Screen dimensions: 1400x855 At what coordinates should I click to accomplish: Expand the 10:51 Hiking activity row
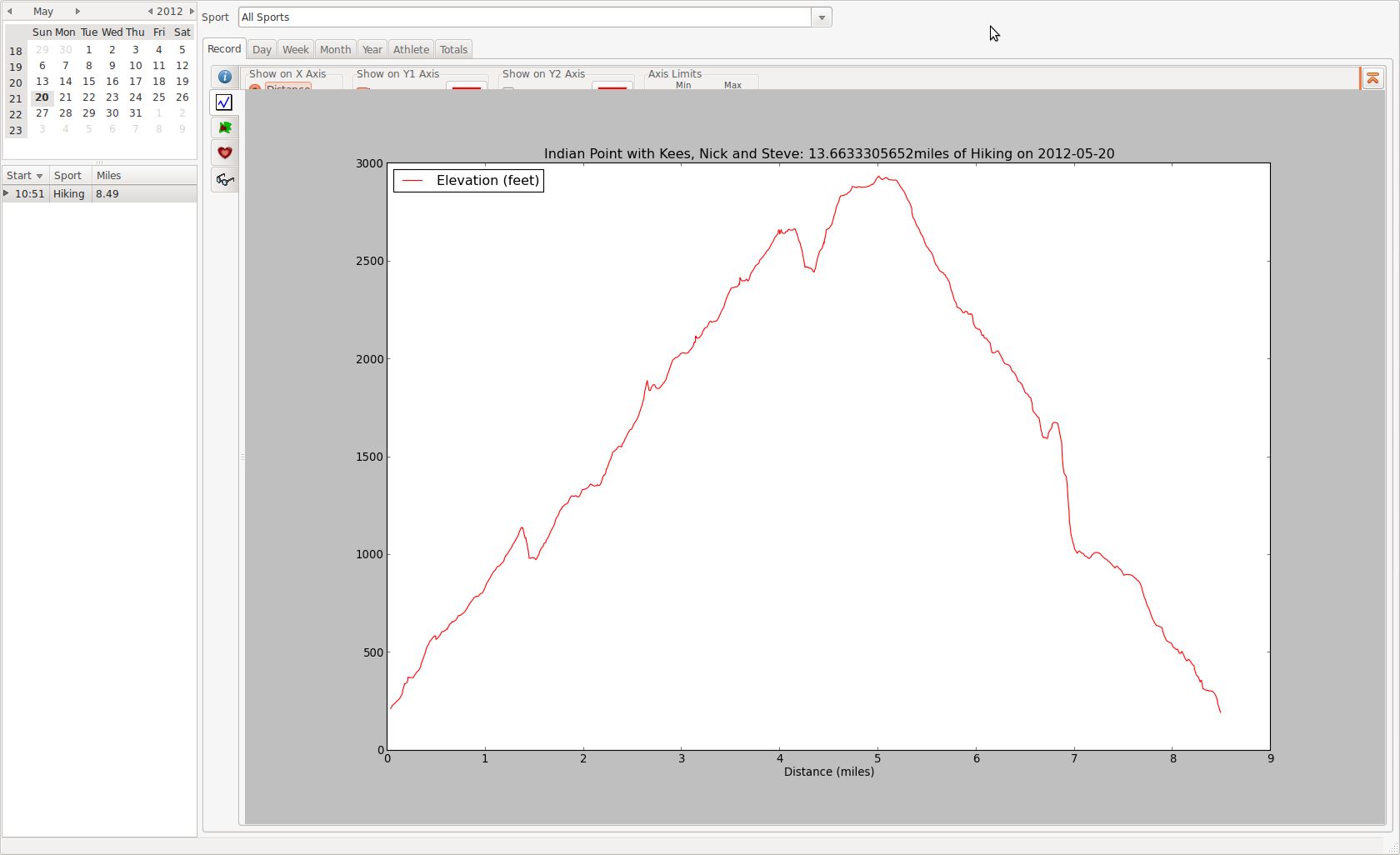pos(7,193)
